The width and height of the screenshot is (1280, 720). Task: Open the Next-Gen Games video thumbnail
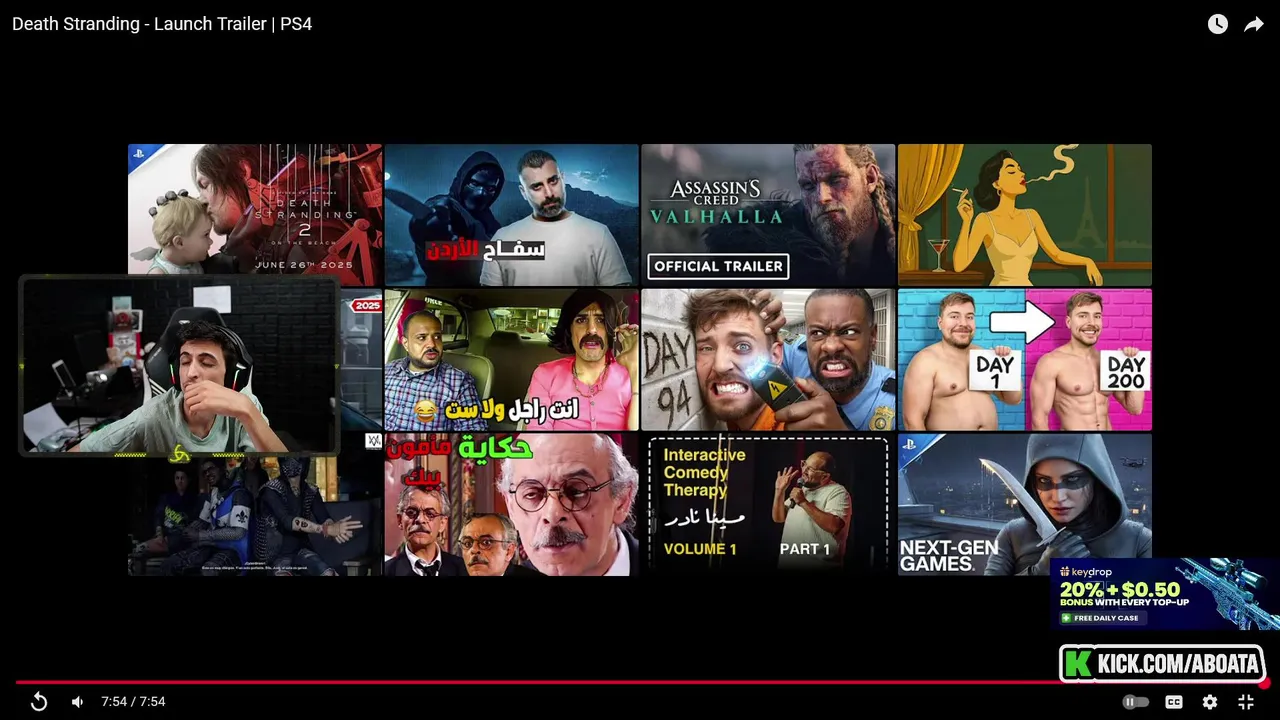[x=1025, y=505]
